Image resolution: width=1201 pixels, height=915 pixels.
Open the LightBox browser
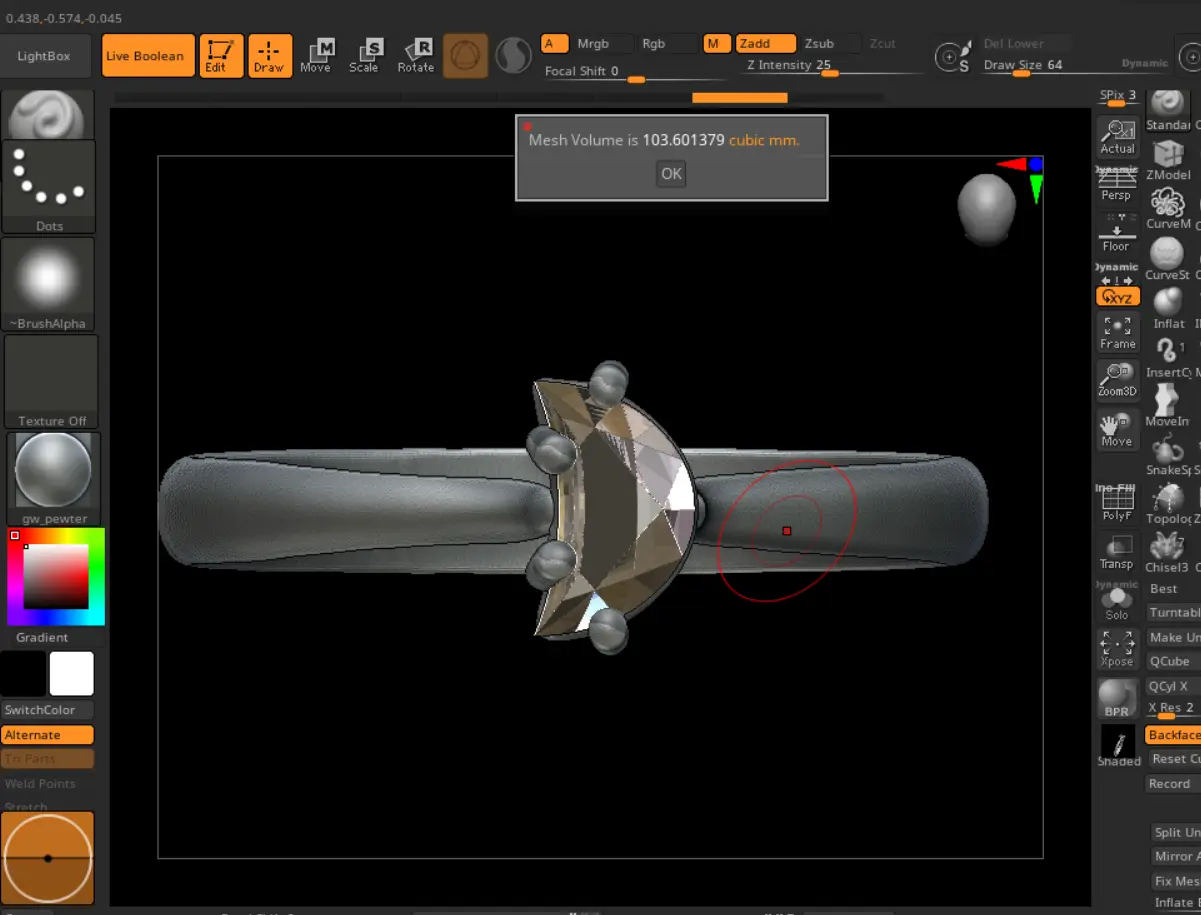(x=44, y=56)
